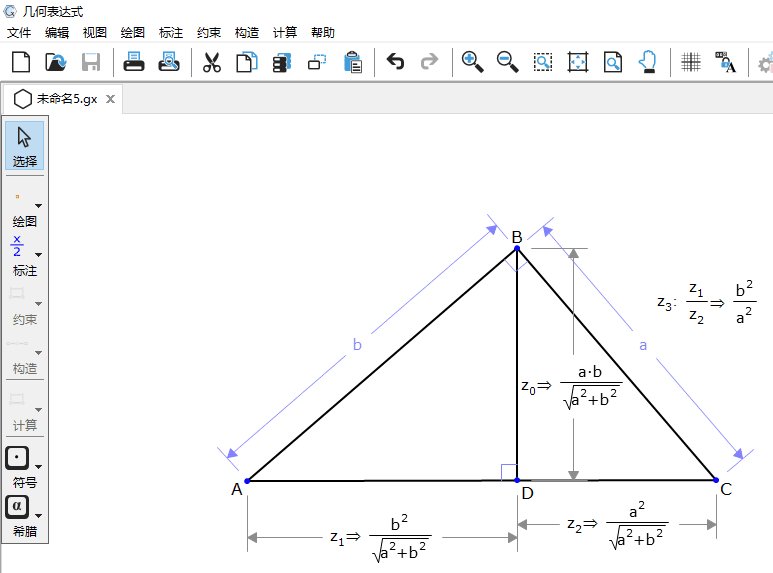The image size is (773, 573).
Task: Click the New file icon
Action: [21, 62]
